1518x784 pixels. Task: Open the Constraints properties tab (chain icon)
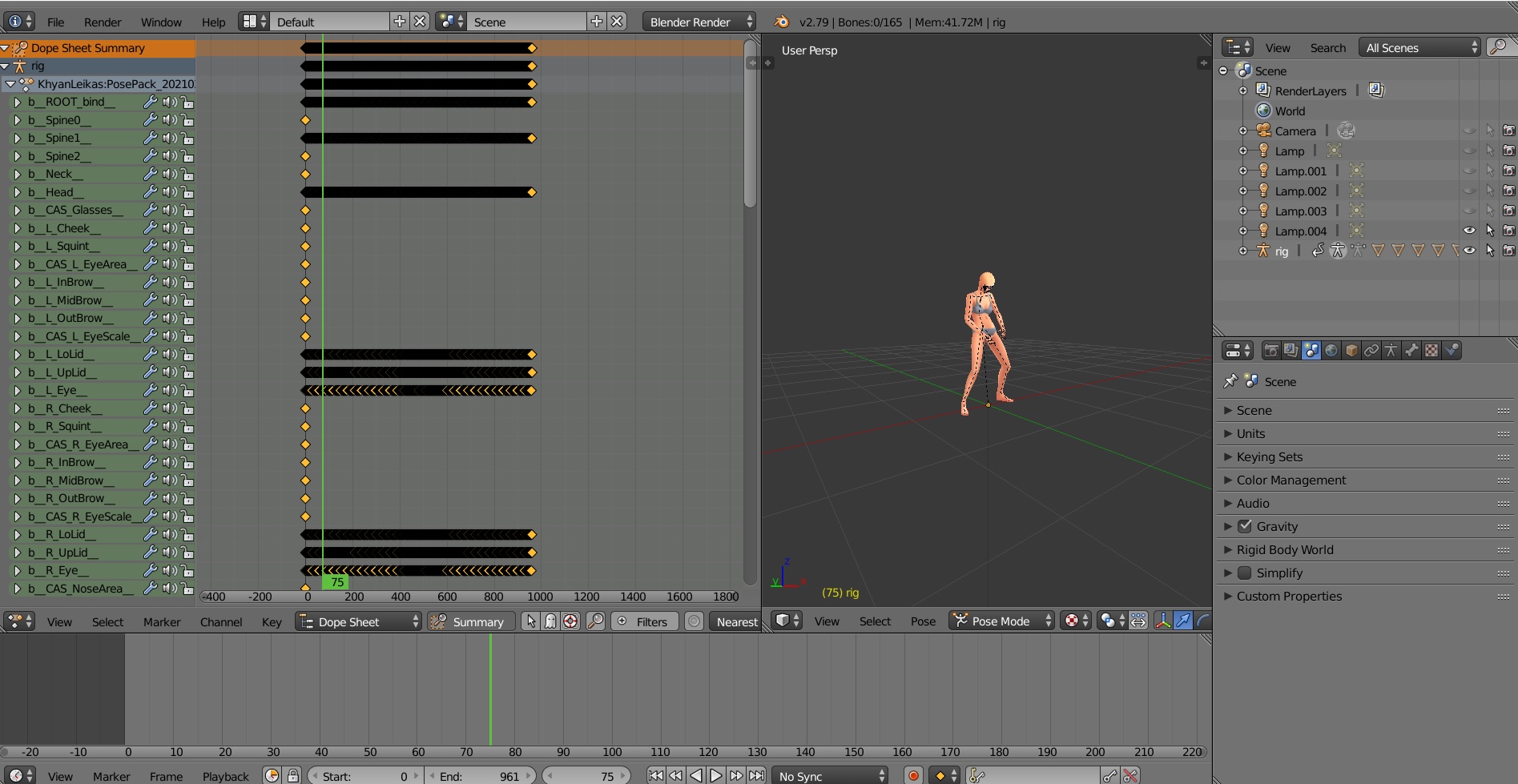[x=1371, y=351]
